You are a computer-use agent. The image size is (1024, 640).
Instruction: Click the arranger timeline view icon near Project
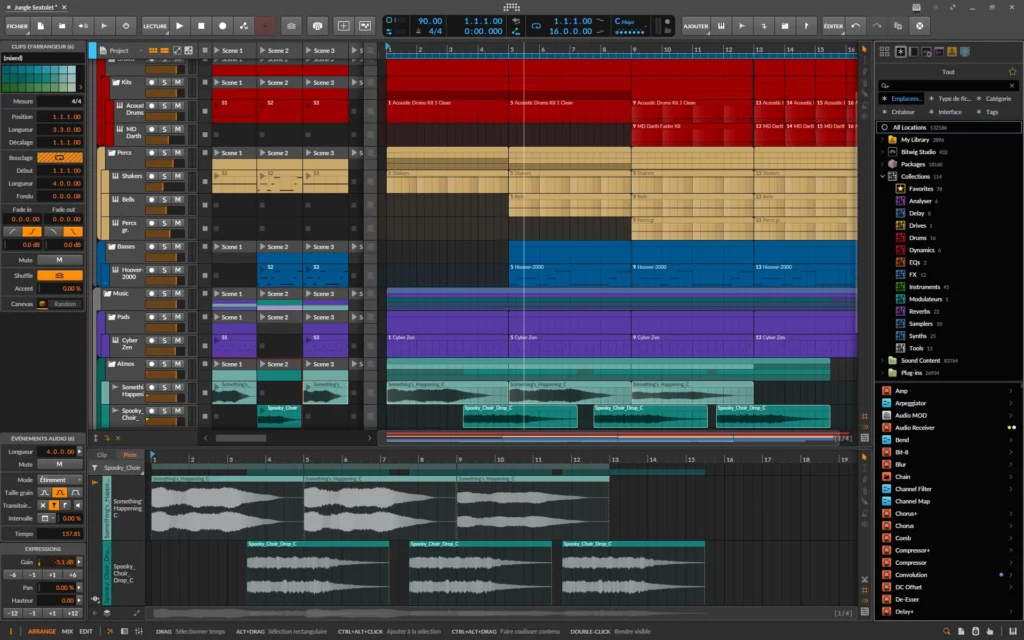click(165, 50)
